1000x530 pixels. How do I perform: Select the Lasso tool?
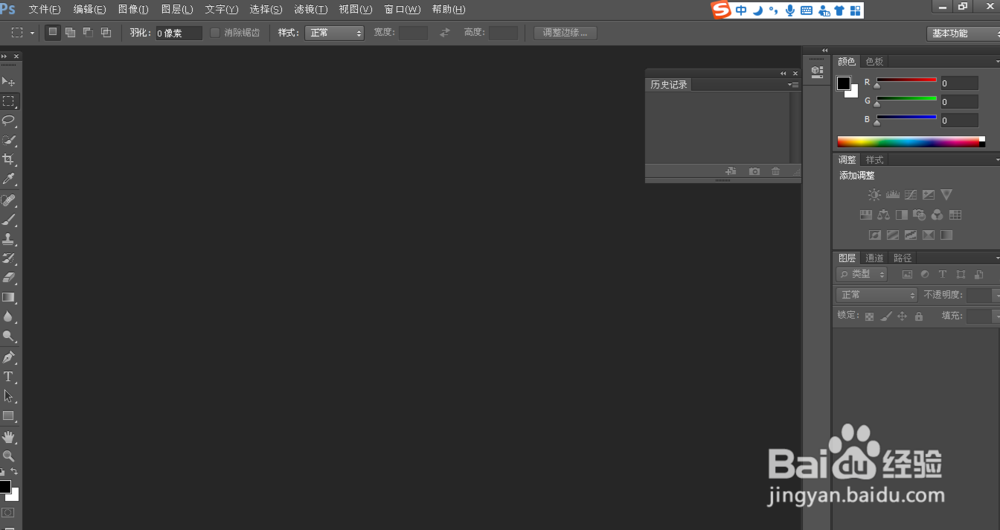pyautogui.click(x=8, y=121)
